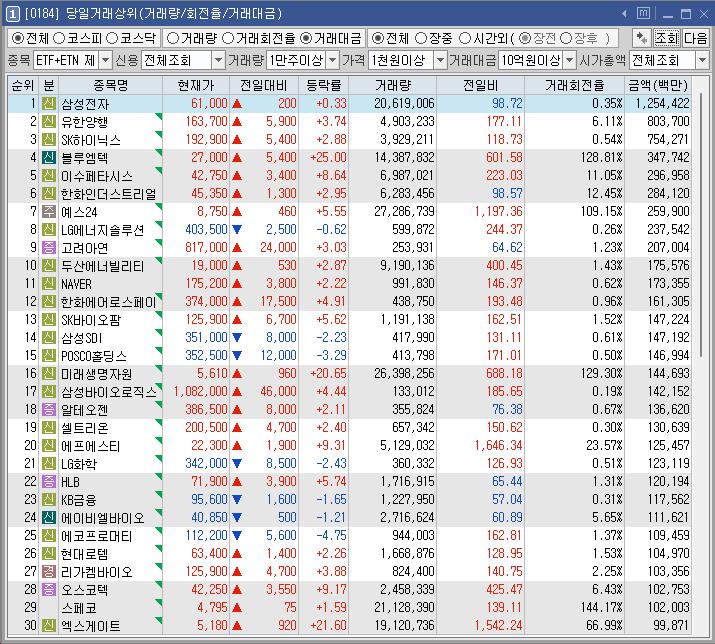
Task: Click the settings icon left of 조회 button
Action: click(x=642, y=38)
